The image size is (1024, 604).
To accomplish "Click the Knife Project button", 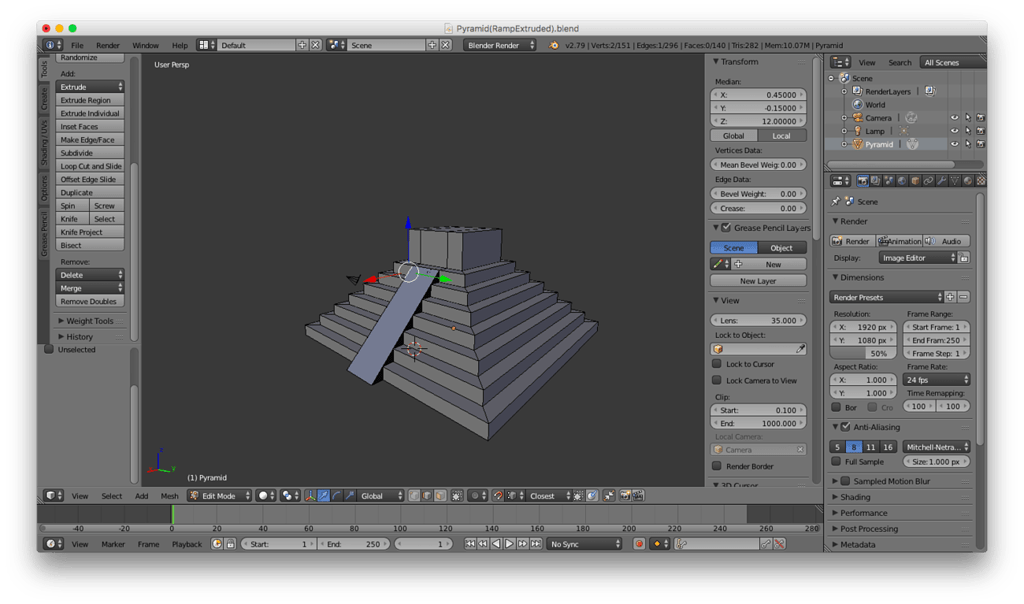I will click(90, 232).
